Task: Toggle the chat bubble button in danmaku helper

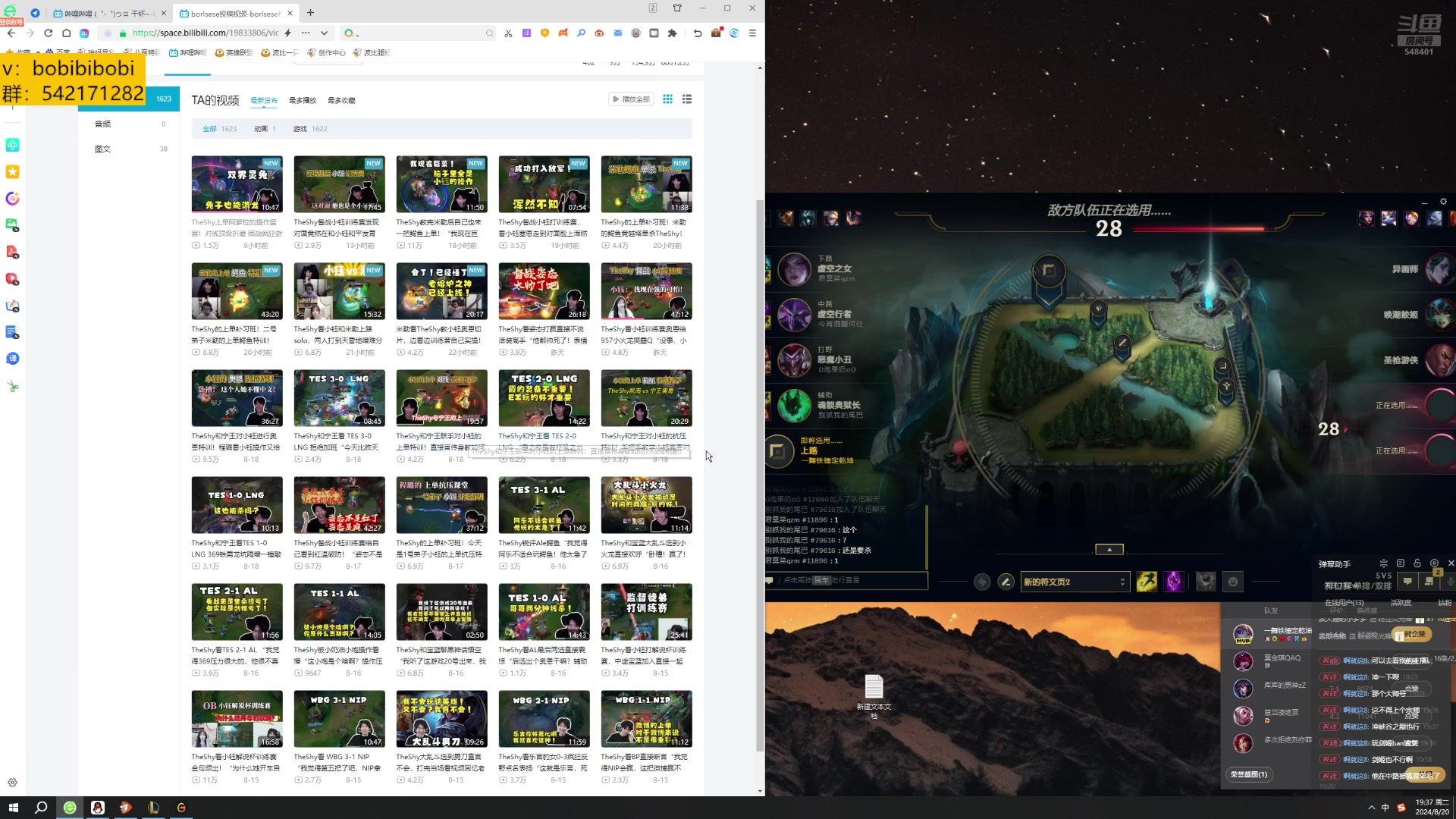Action: point(1407,582)
